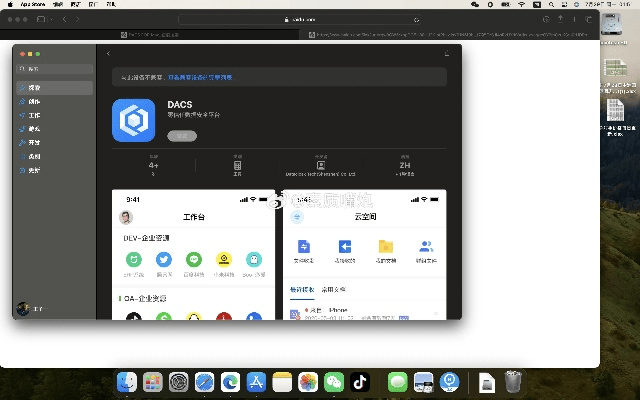The width and height of the screenshot is (640, 400).
Task: Open WeChat from the Dock
Action: point(334,382)
